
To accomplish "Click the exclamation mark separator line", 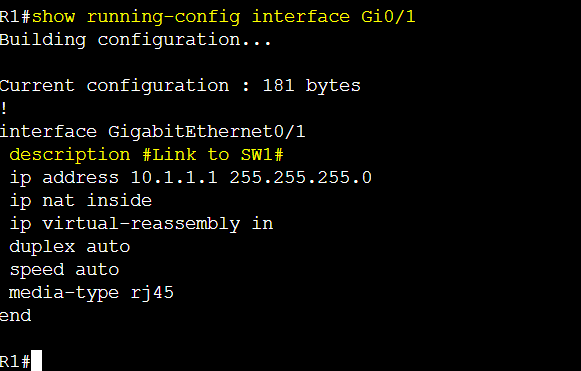I will (x=4, y=109).
